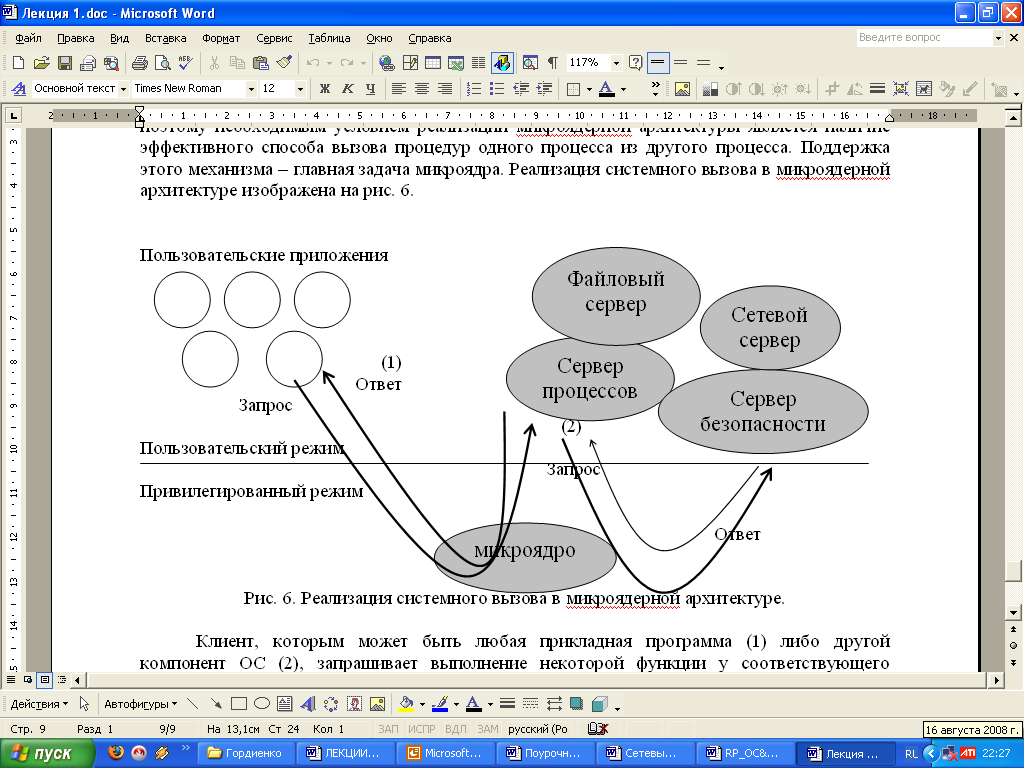Open the Правка menu

pos(76,38)
